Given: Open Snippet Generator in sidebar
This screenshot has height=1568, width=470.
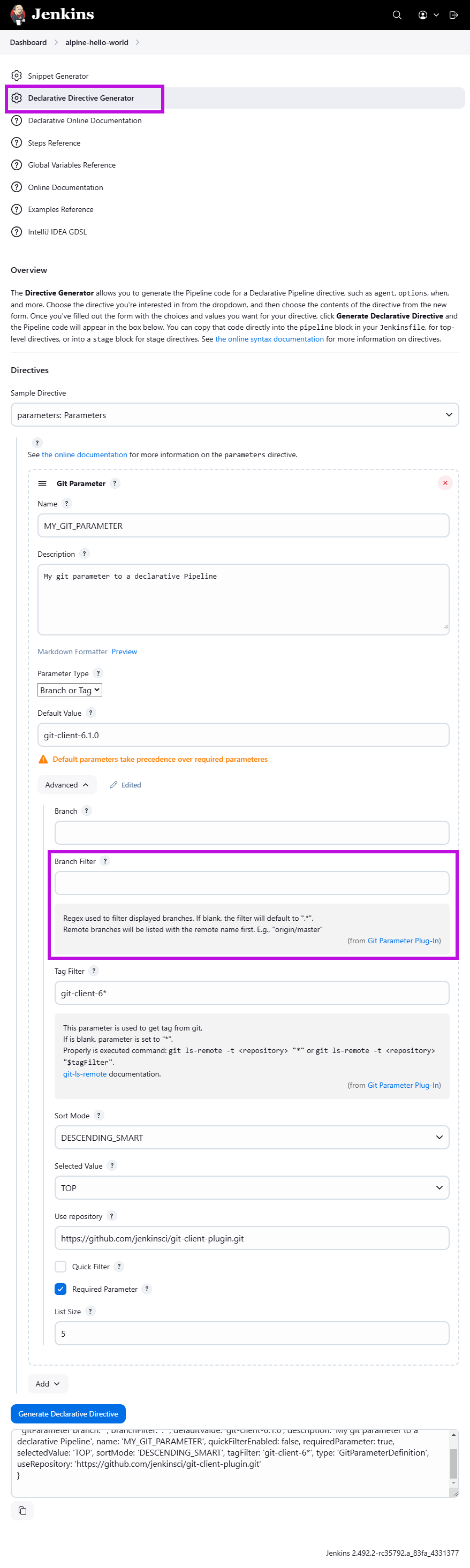Looking at the screenshot, I should tap(58, 76).
